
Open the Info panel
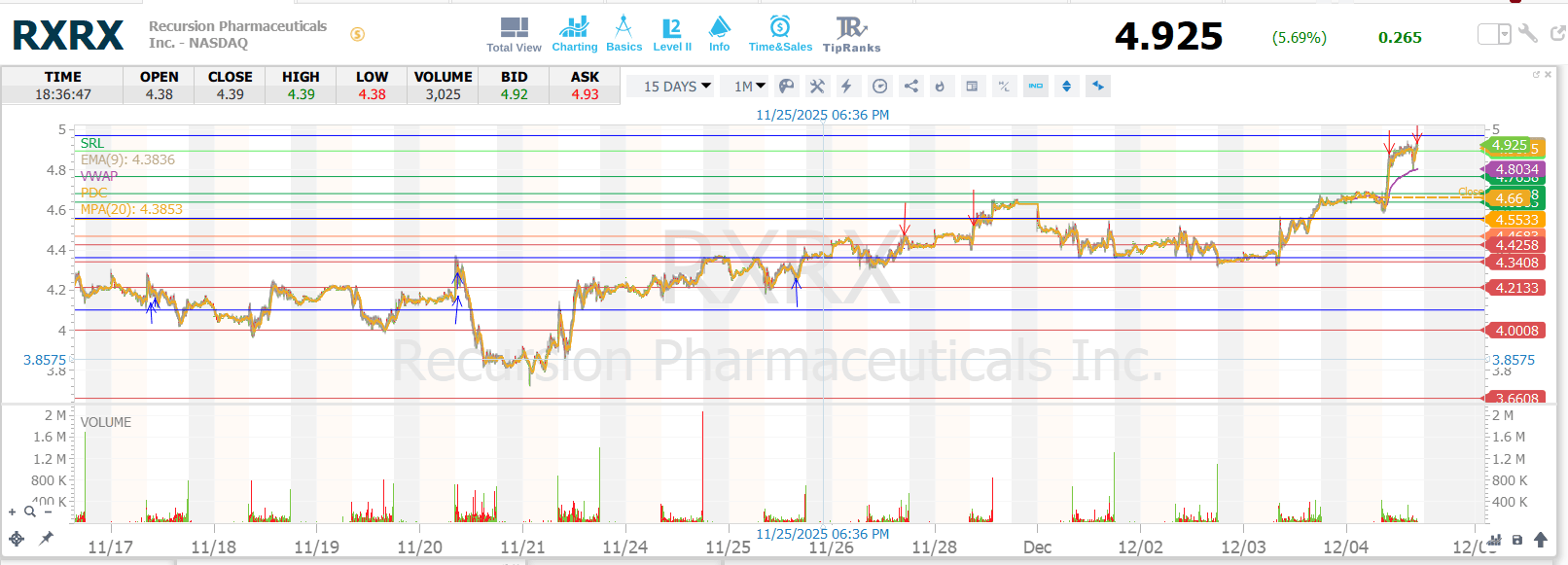pos(720,34)
